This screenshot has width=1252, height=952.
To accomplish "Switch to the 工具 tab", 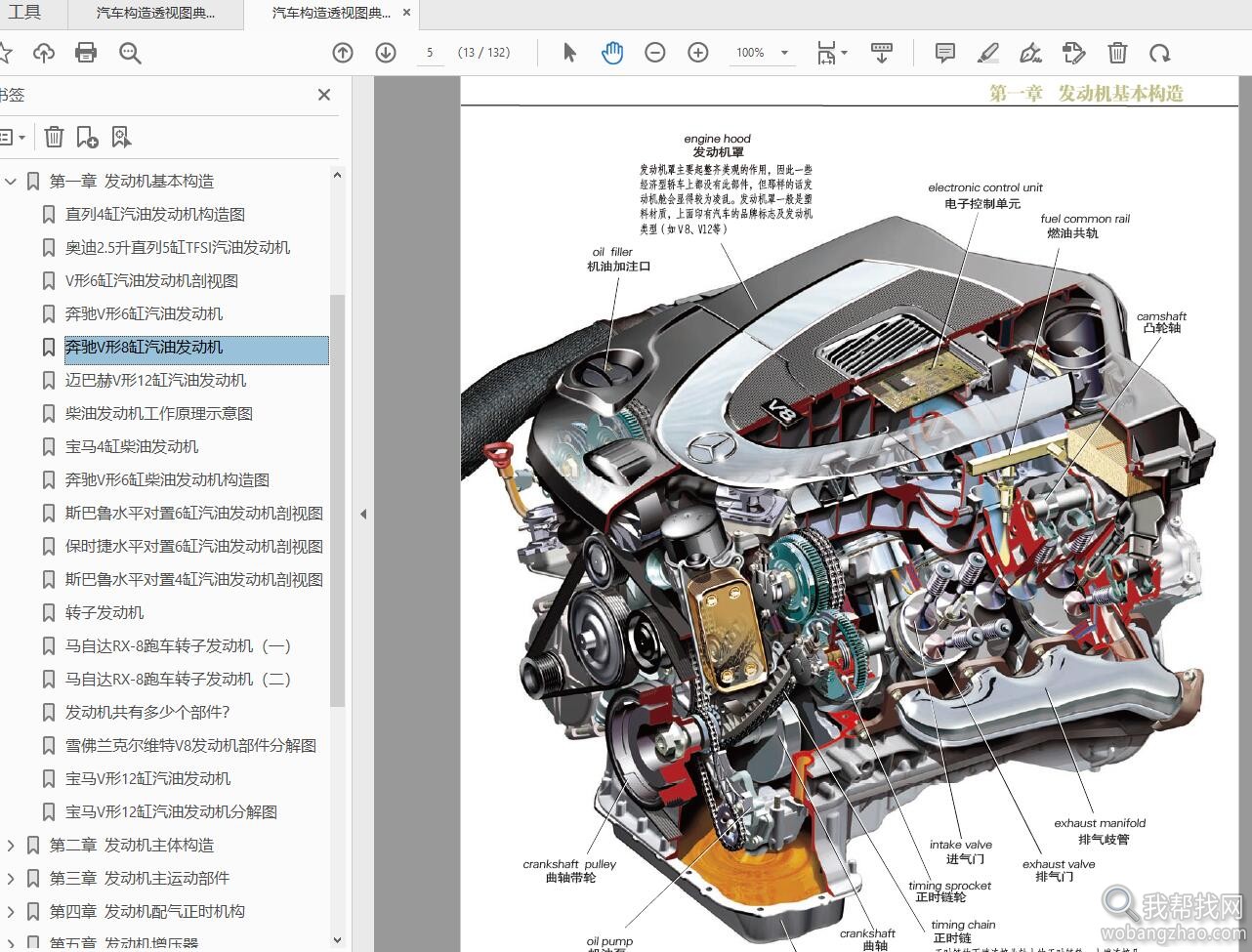I will [25, 13].
